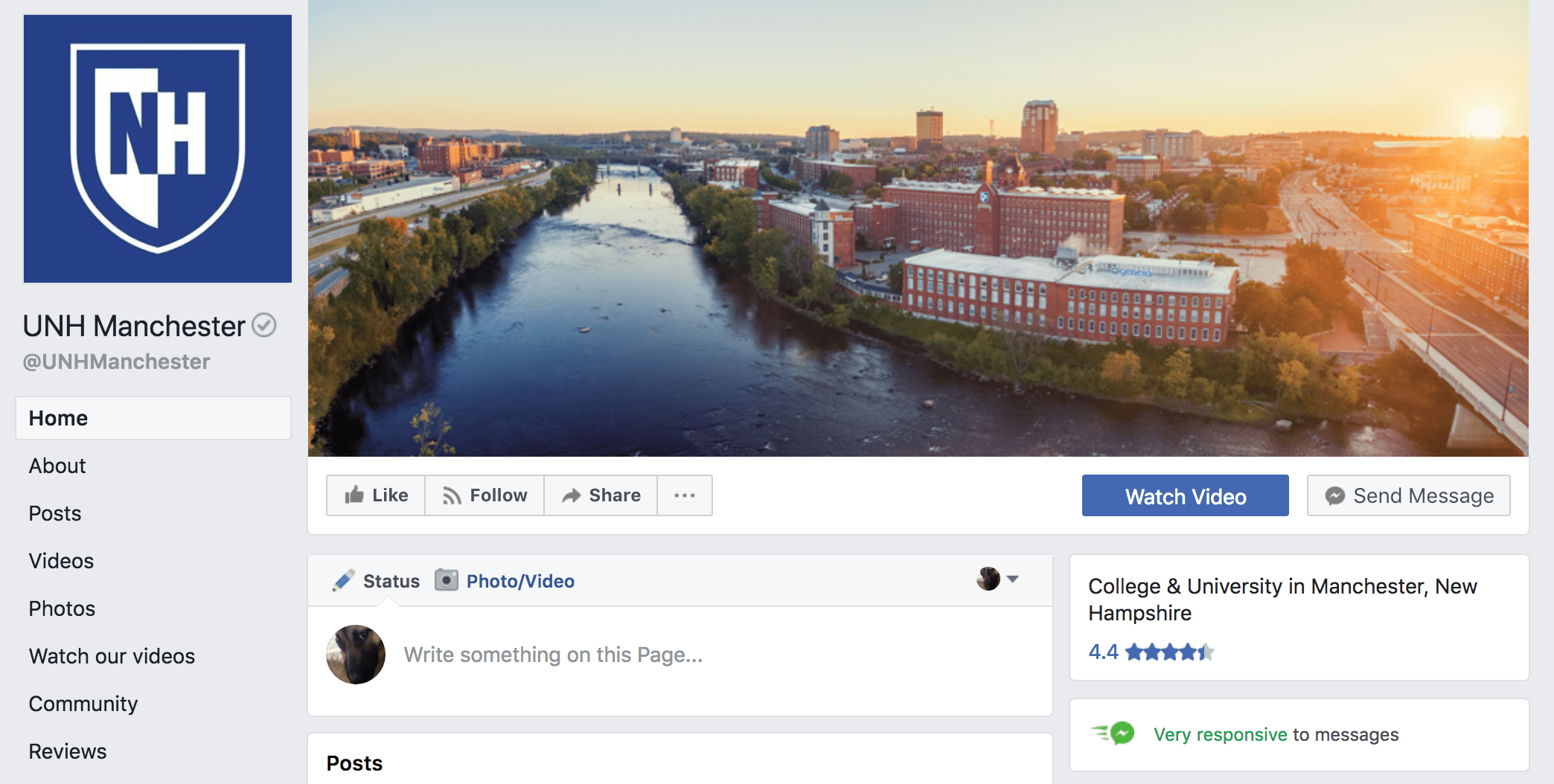Click the 4.4 star rating

[x=1151, y=652]
